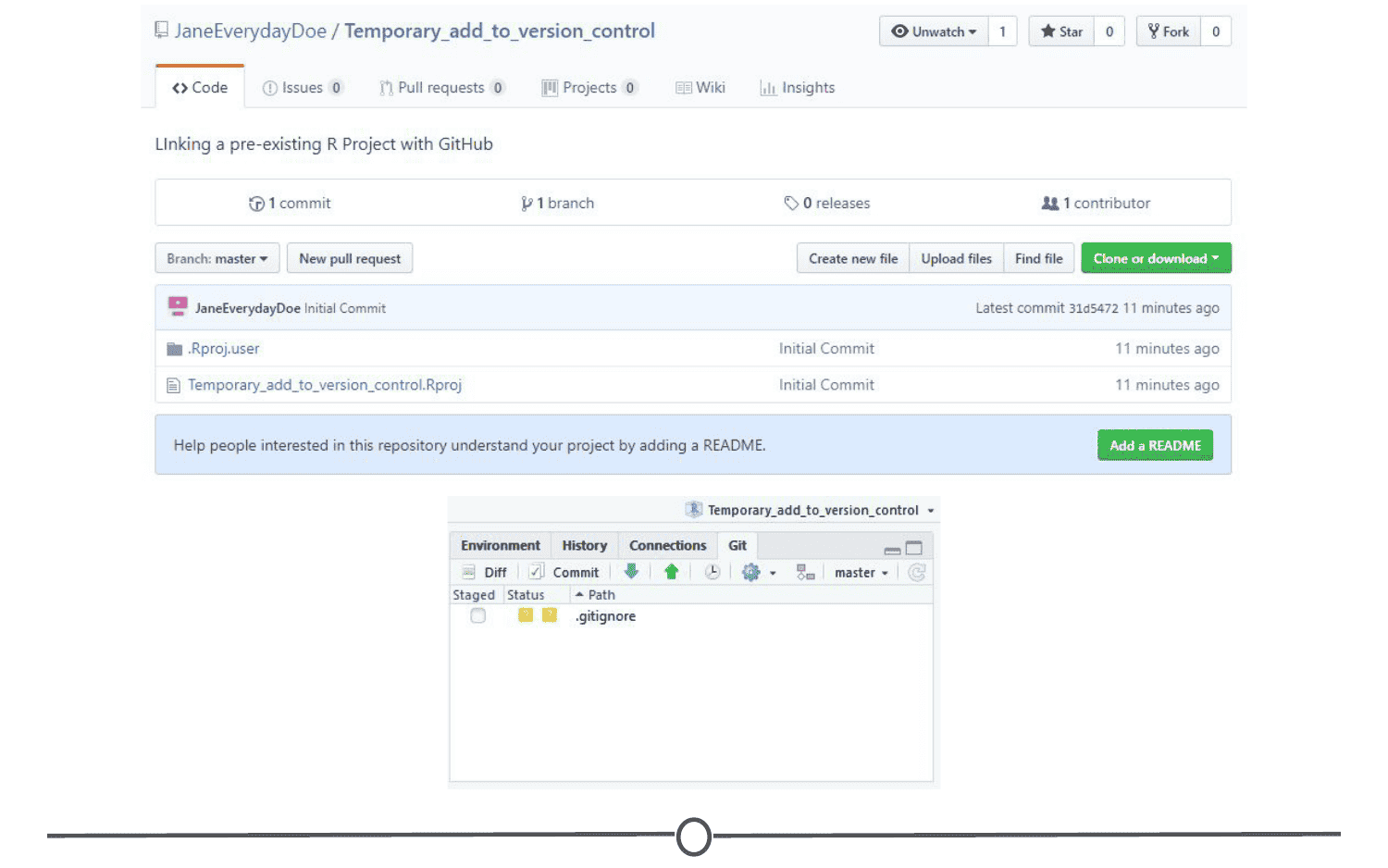1388x868 pixels.
Task: Click the Status column header
Action: pyautogui.click(x=526, y=594)
